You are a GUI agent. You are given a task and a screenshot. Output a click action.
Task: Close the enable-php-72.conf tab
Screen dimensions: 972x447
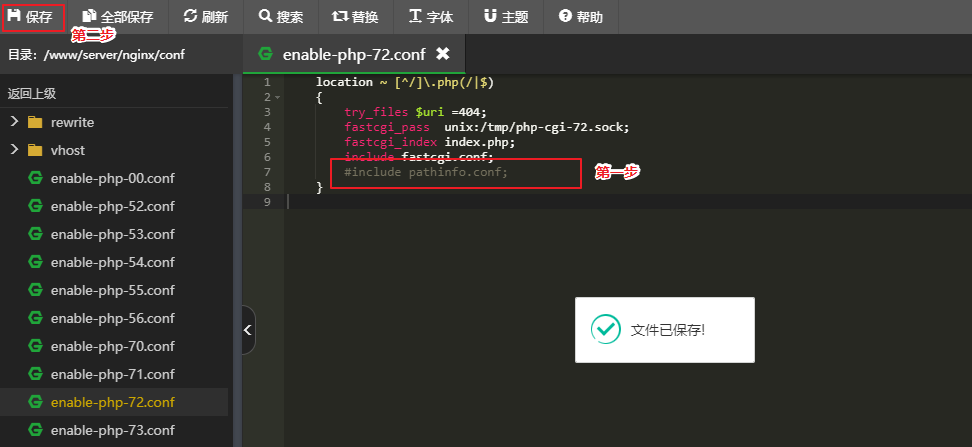tap(442, 55)
